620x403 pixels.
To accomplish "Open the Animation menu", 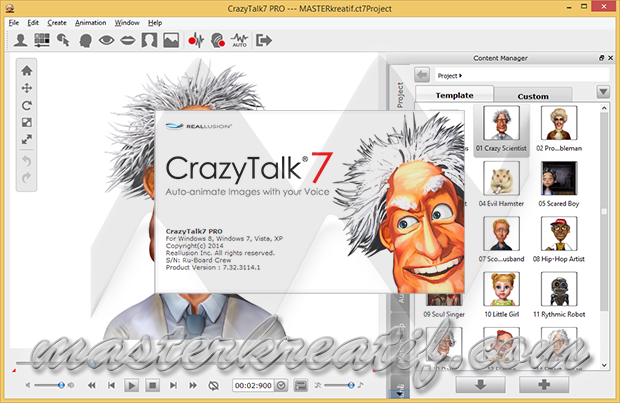I will pyautogui.click(x=90, y=22).
